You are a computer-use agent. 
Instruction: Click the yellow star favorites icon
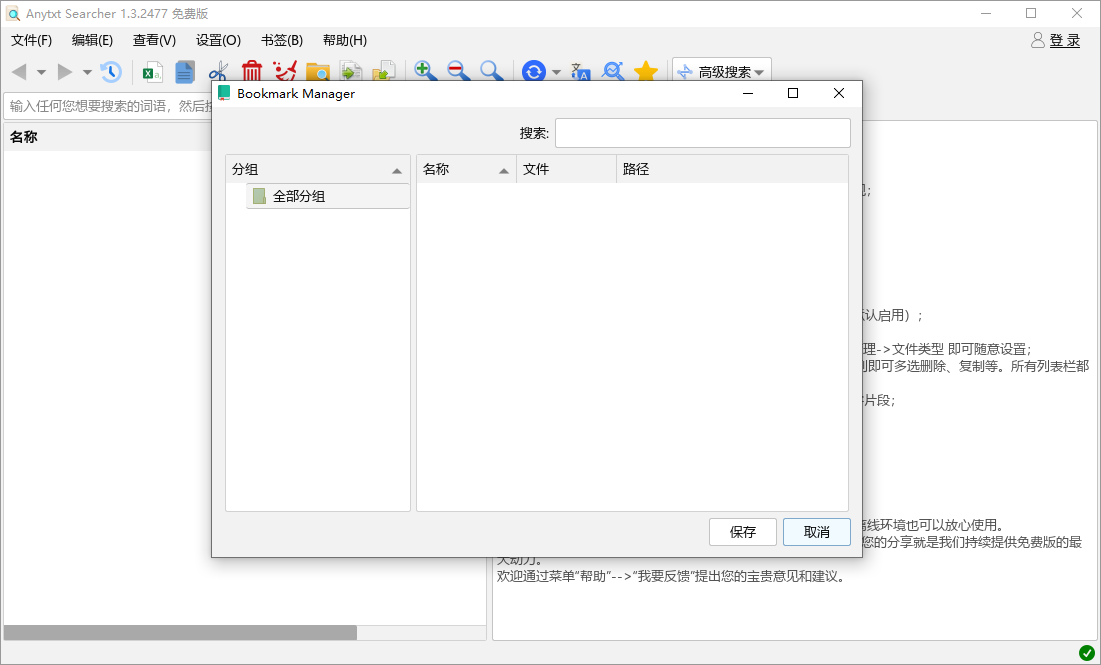coord(646,72)
